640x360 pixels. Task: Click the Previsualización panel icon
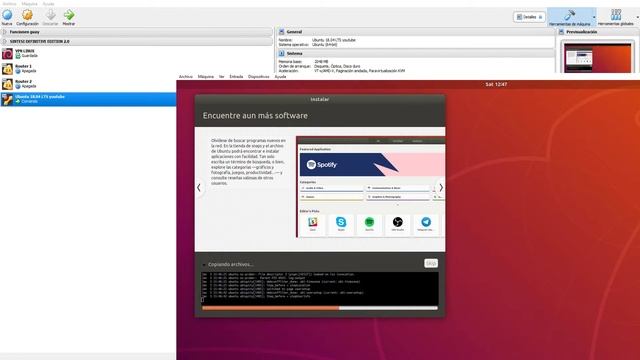click(x=561, y=32)
